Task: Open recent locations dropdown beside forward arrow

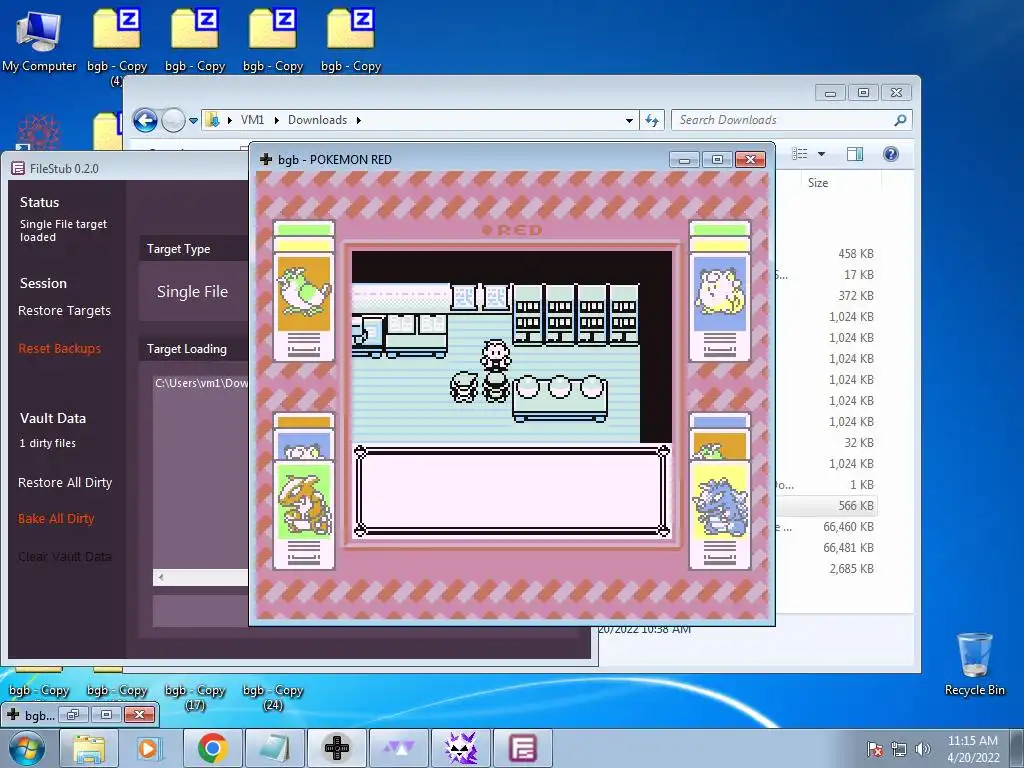Action: point(193,121)
